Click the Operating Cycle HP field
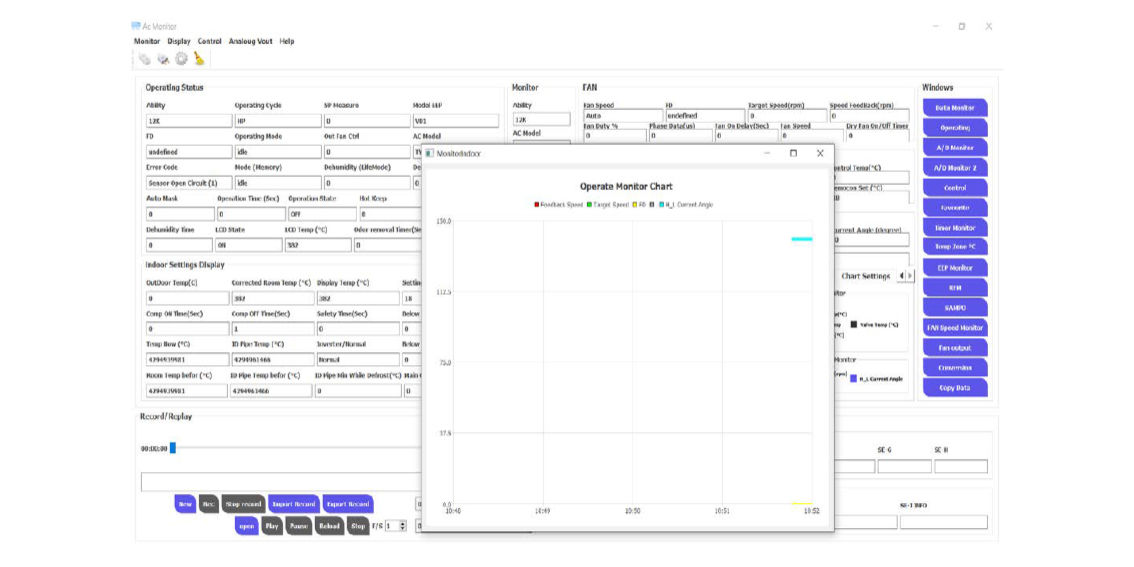The width and height of the screenshot is (1134, 567). point(278,121)
